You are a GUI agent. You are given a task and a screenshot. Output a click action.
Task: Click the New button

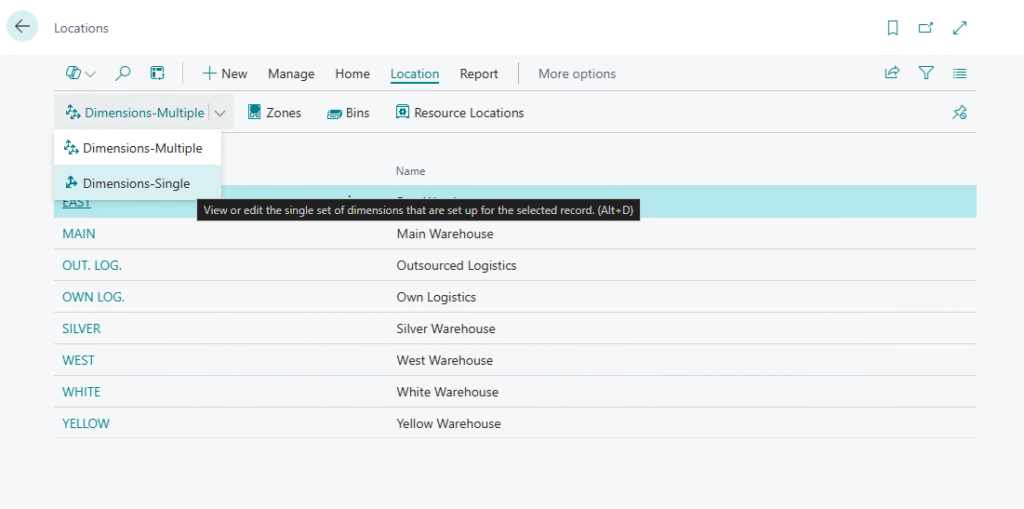point(225,74)
